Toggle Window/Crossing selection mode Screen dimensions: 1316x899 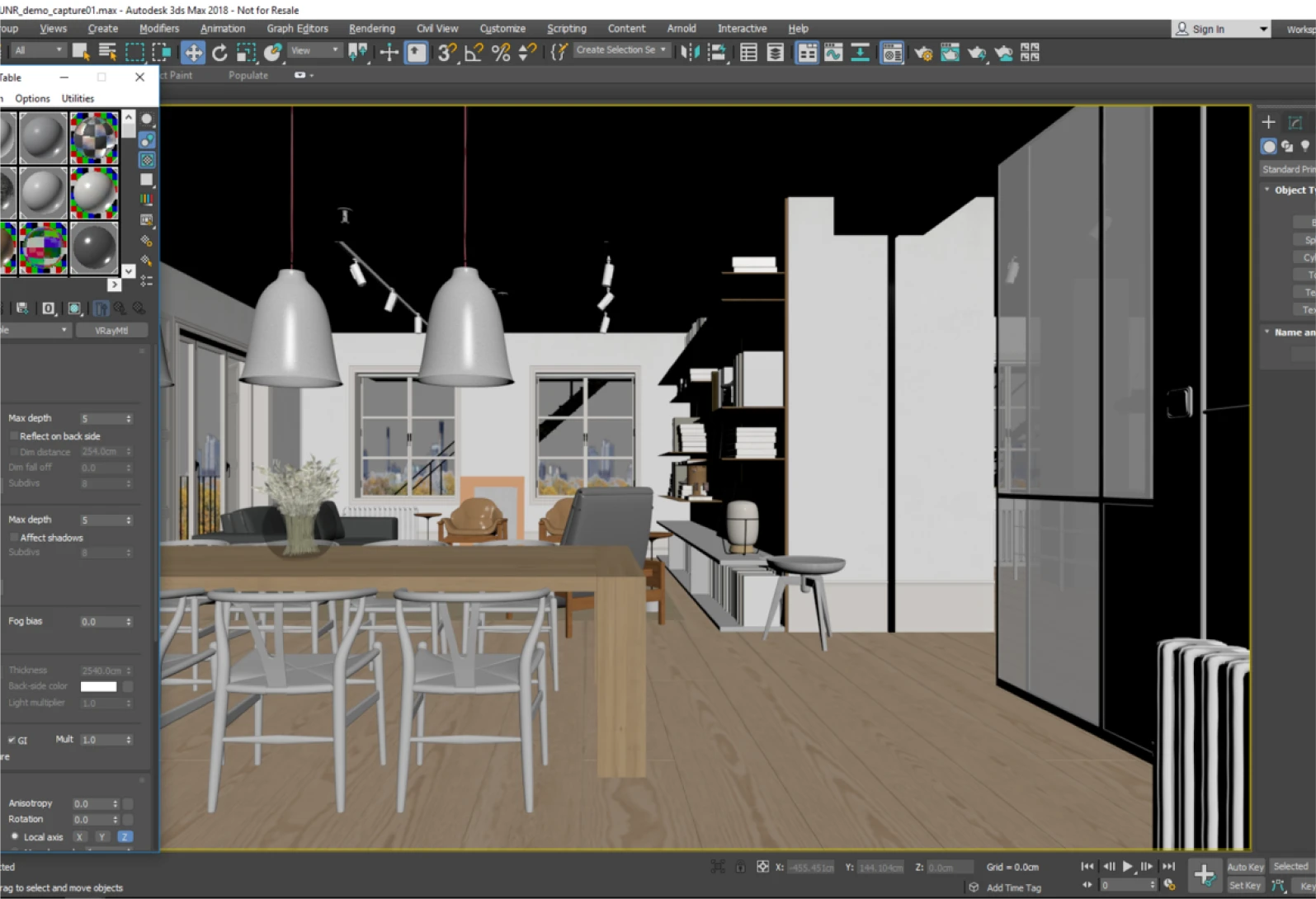pyautogui.click(x=162, y=53)
